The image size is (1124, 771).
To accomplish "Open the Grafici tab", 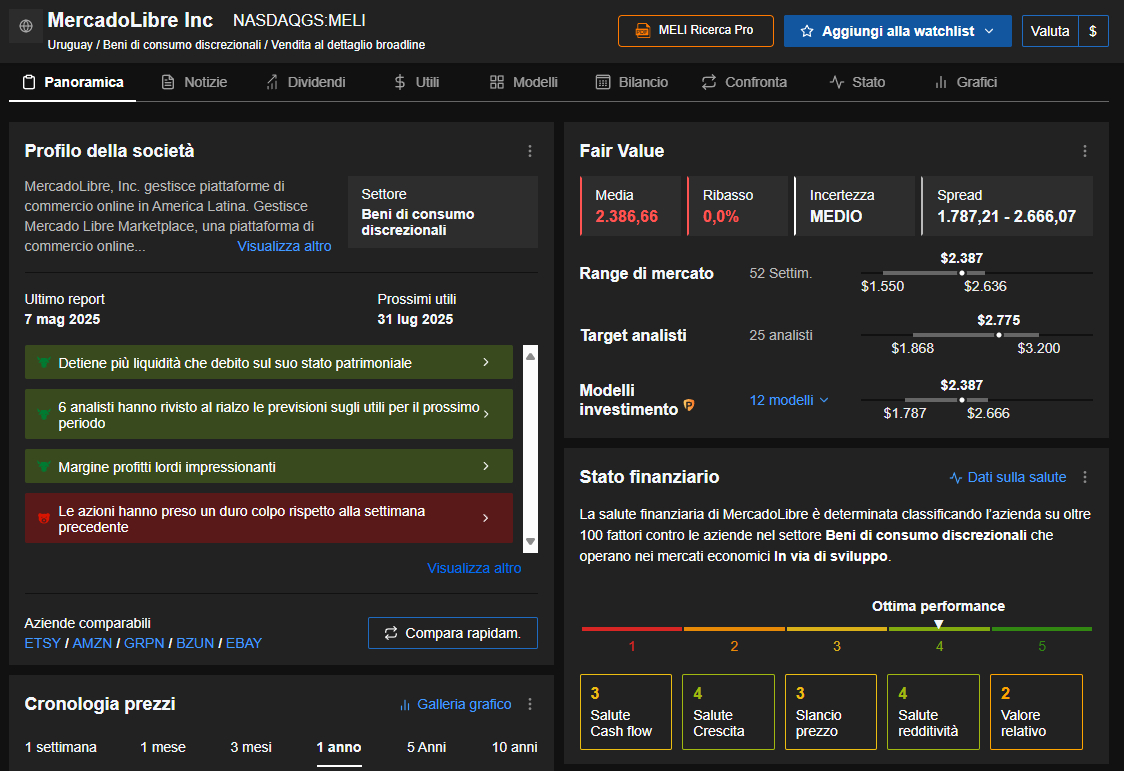I will pyautogui.click(x=966, y=82).
